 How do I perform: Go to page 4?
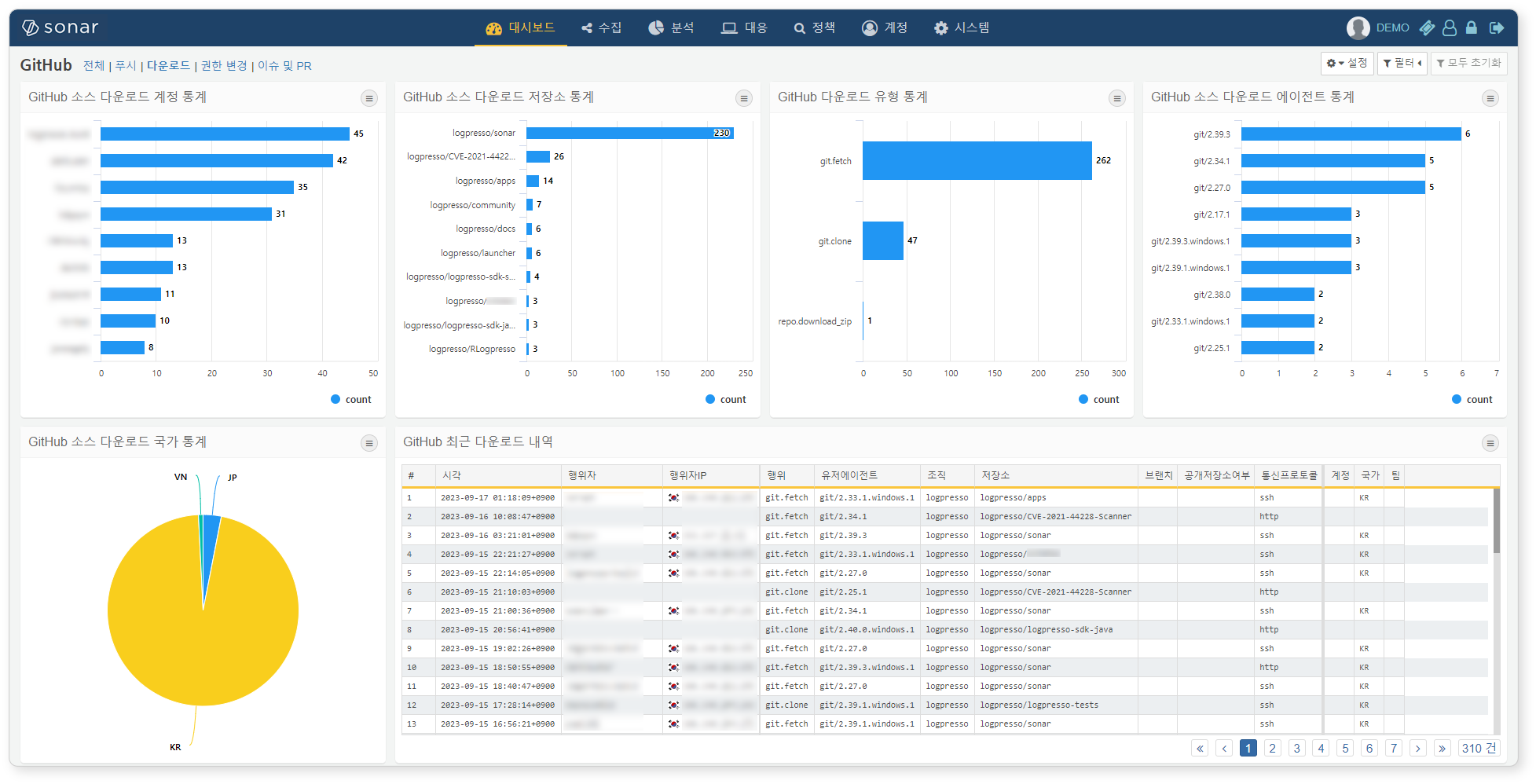click(1322, 748)
